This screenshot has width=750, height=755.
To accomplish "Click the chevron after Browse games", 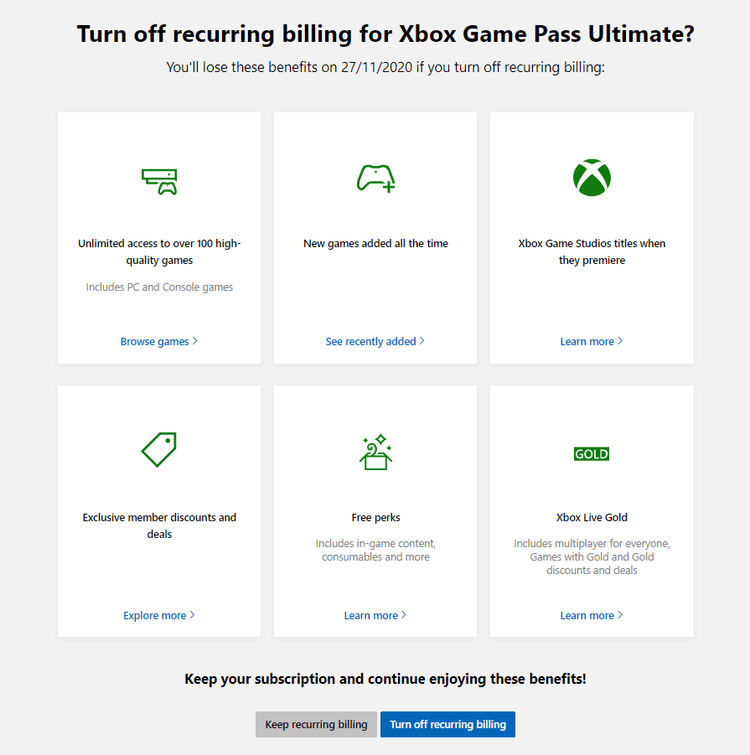I will 195,341.
